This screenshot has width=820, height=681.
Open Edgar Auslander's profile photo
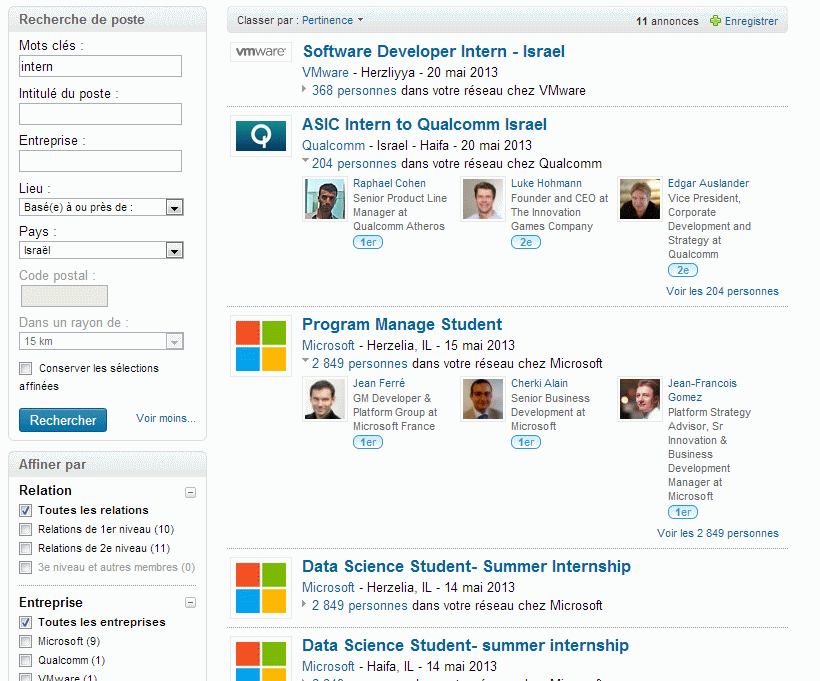(x=640, y=199)
